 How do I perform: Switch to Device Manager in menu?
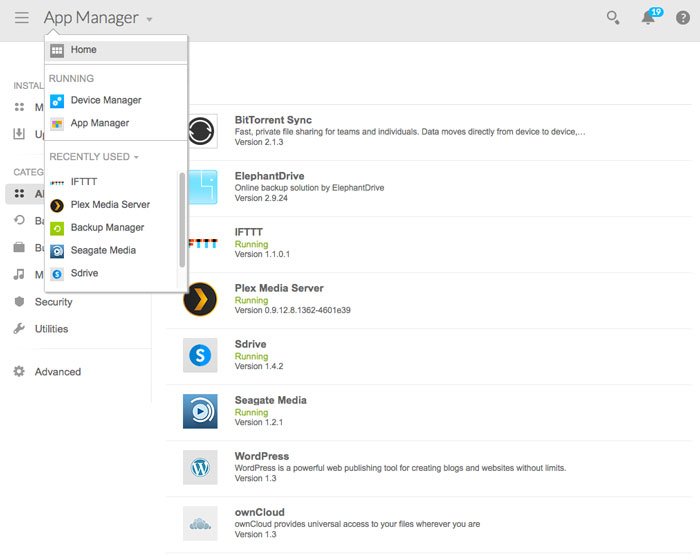point(105,100)
